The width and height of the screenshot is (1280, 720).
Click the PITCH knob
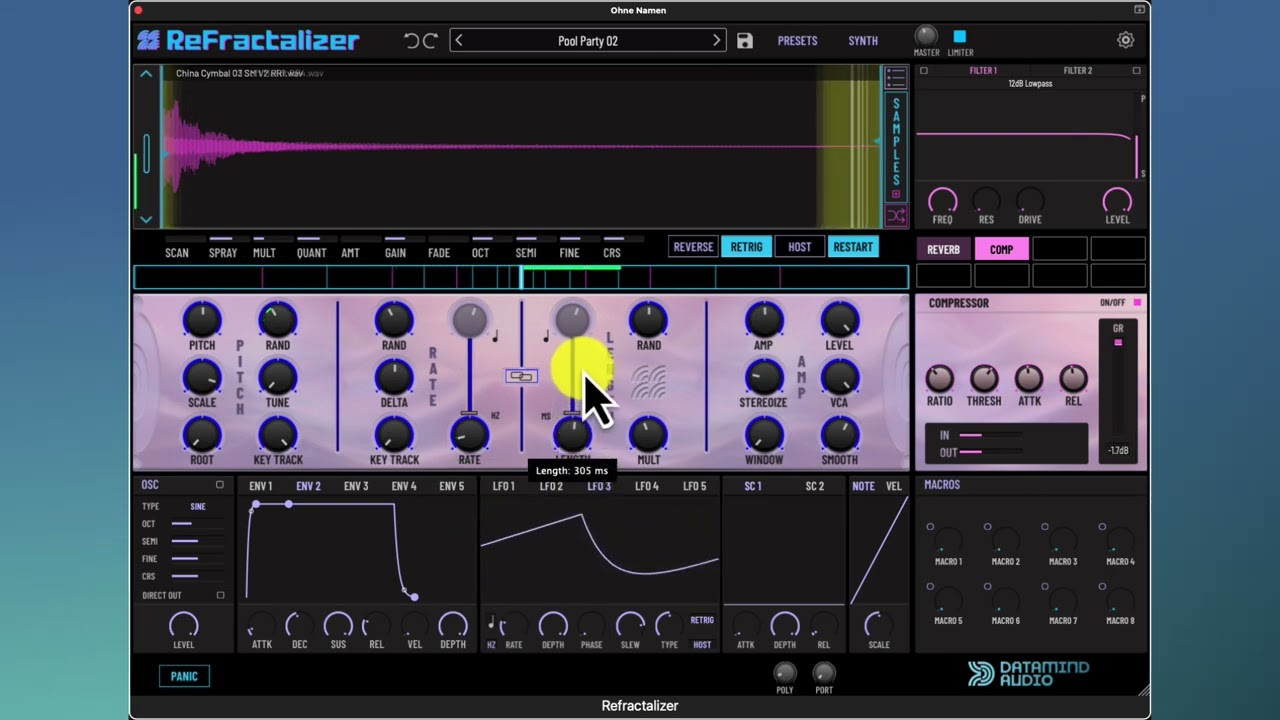pyautogui.click(x=202, y=320)
